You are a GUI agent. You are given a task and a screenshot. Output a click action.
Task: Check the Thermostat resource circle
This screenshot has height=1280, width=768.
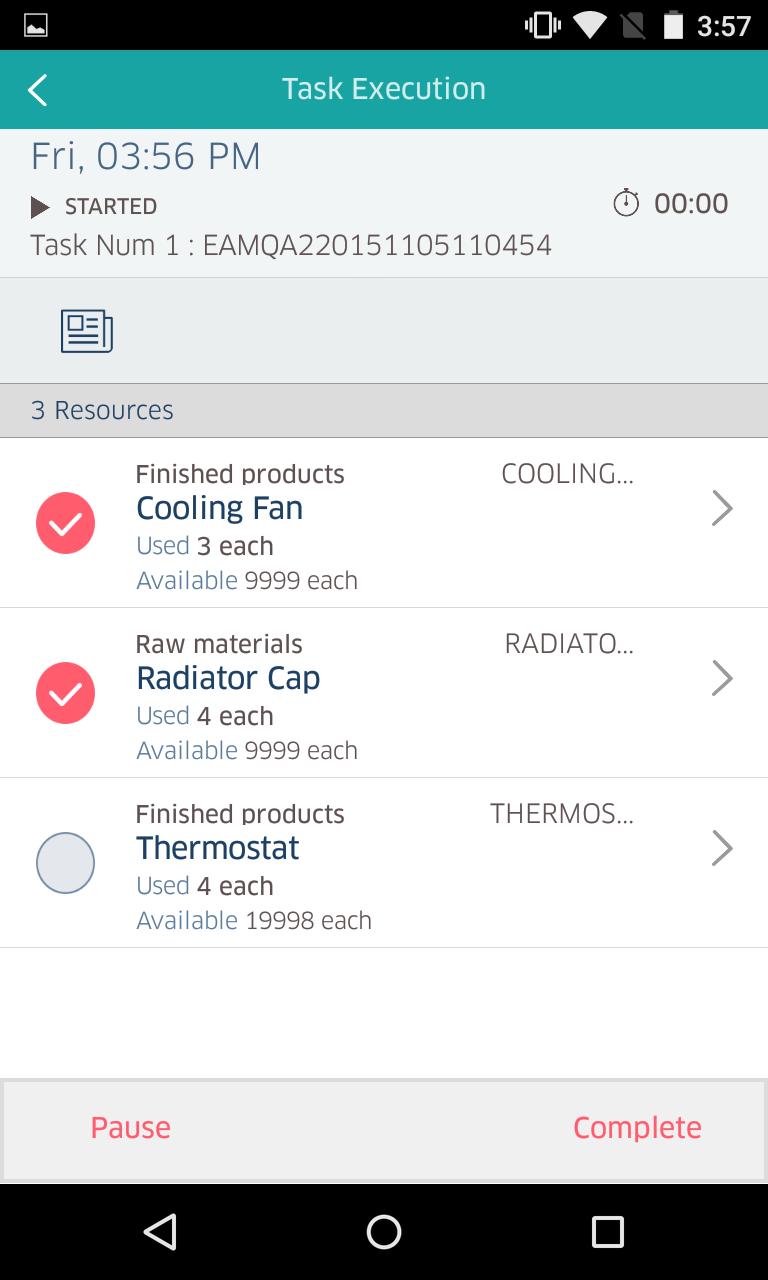(66, 863)
